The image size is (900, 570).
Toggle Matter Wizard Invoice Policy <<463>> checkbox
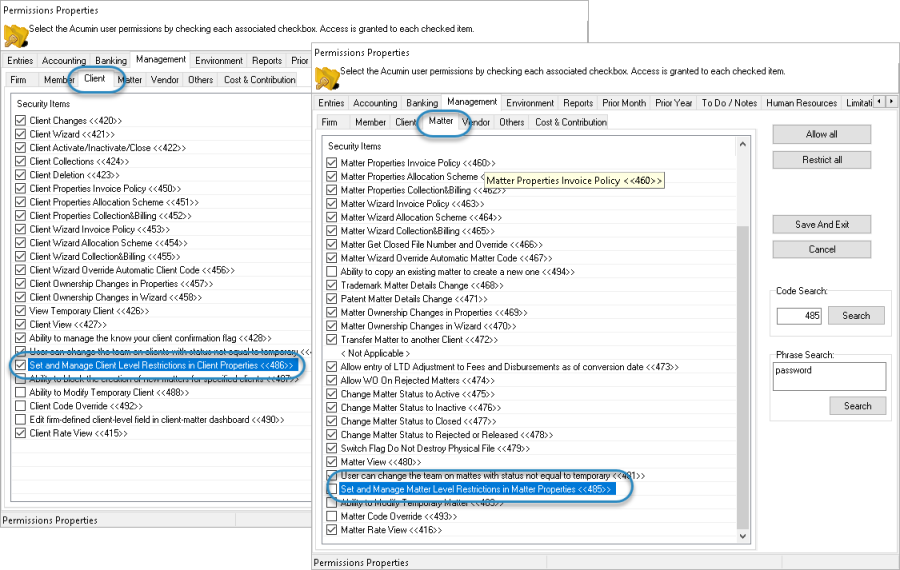point(331,204)
